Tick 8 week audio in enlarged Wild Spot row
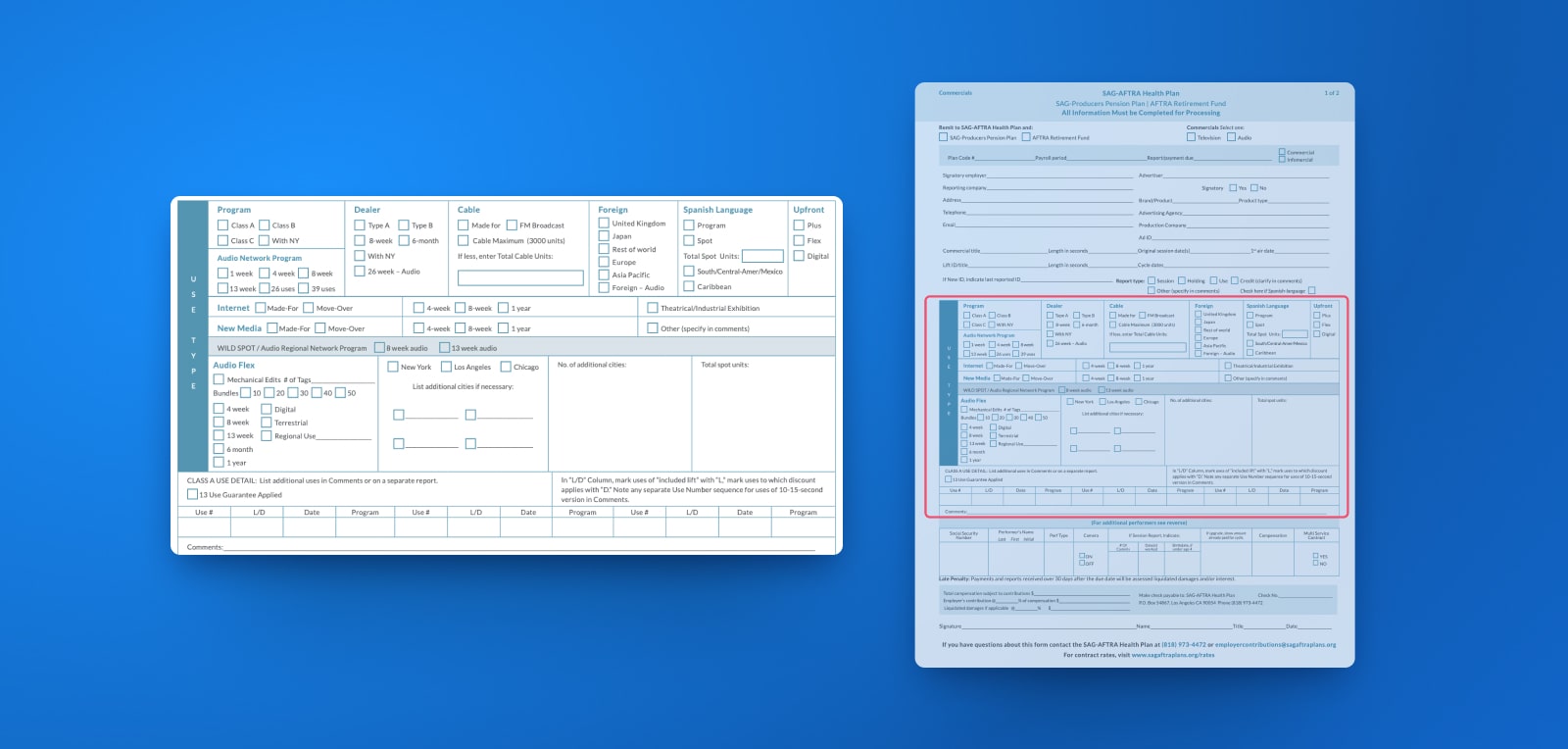The width and height of the screenshot is (1568, 749). tap(379, 347)
